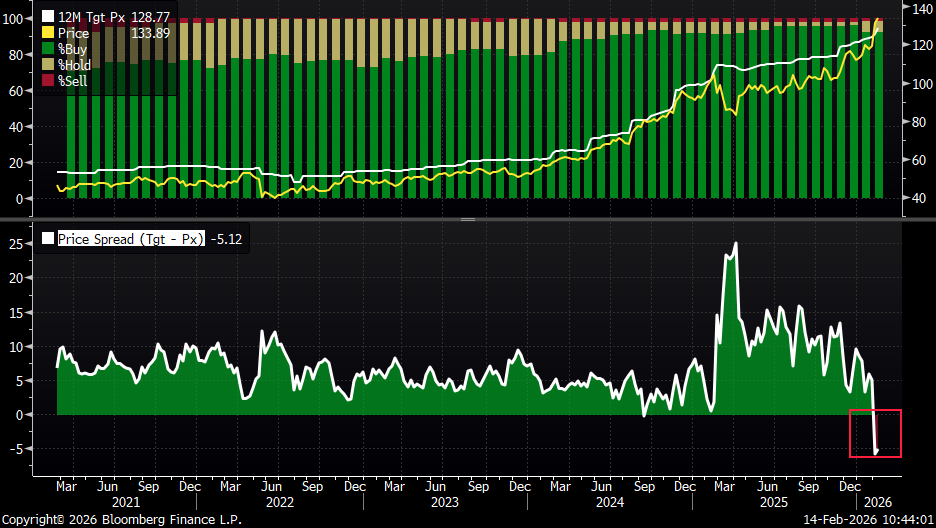The image size is (936, 528).
Task: Click the 'Mar' label above 2021
Action: click(x=66, y=486)
